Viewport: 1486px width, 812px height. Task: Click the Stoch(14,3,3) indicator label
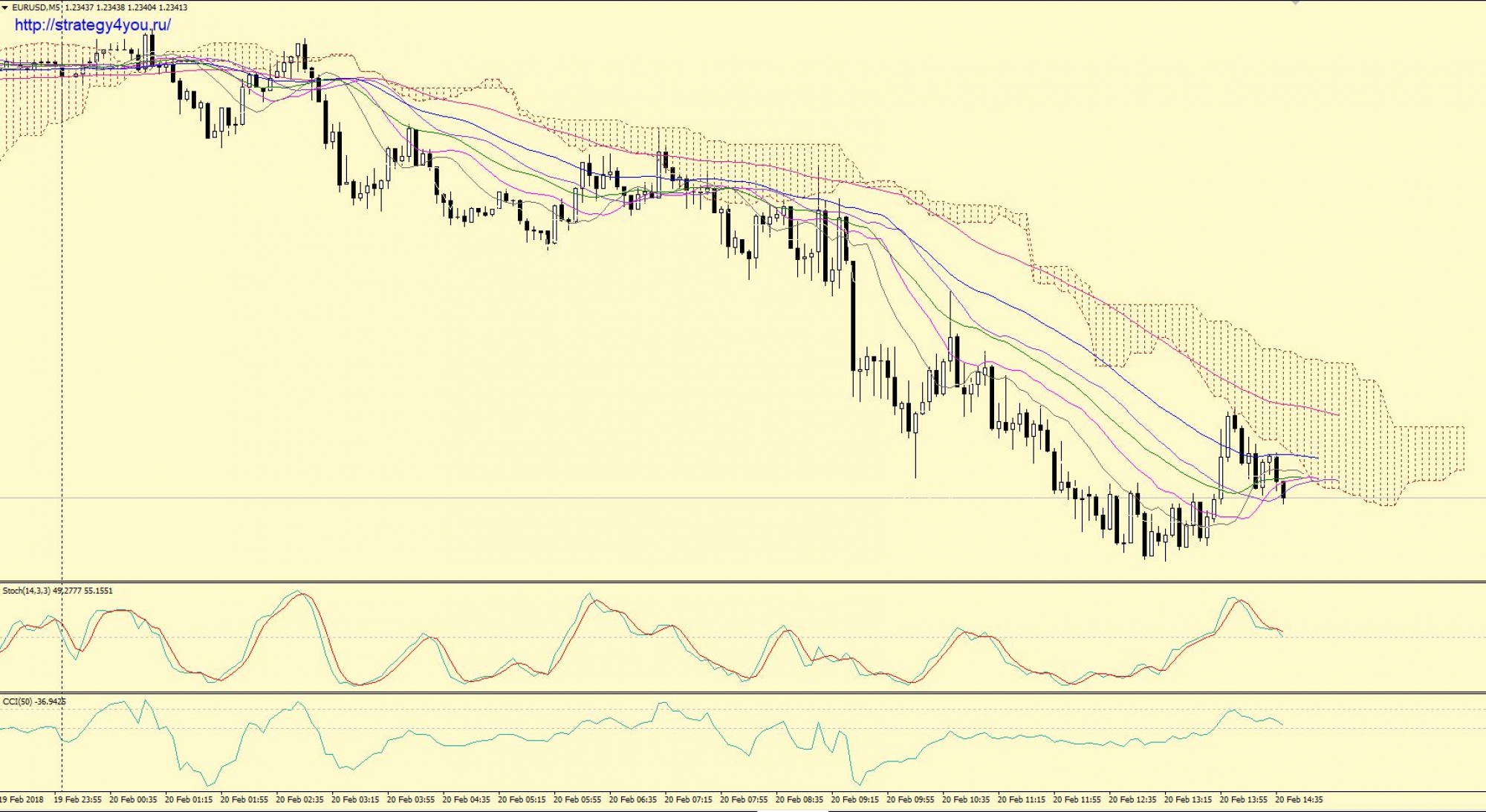(27, 591)
